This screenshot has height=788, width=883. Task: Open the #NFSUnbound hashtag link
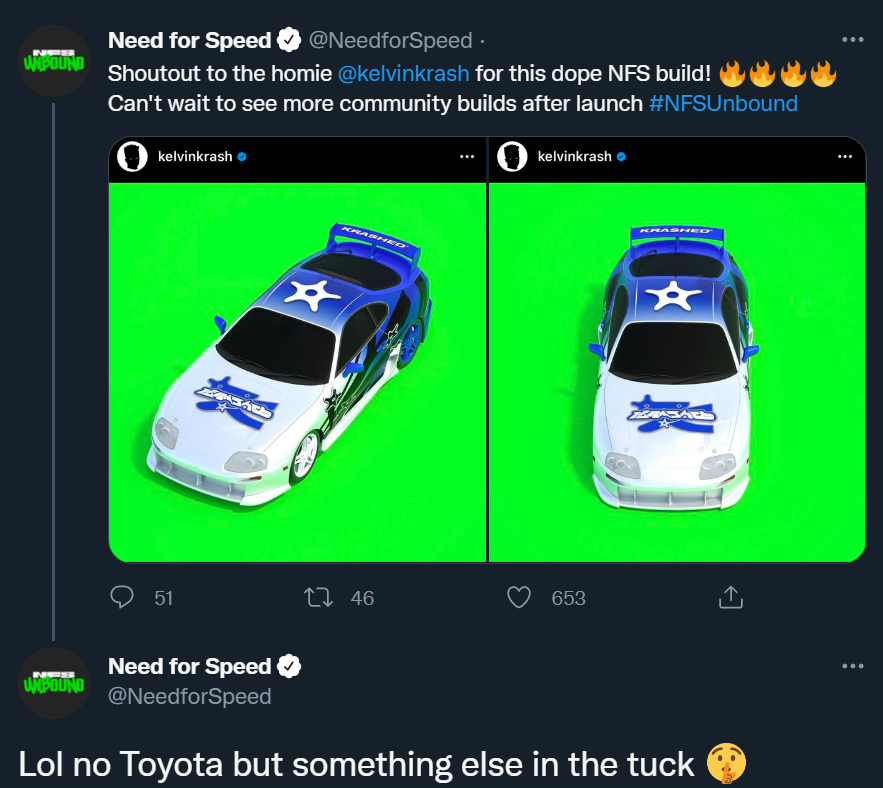click(x=723, y=103)
